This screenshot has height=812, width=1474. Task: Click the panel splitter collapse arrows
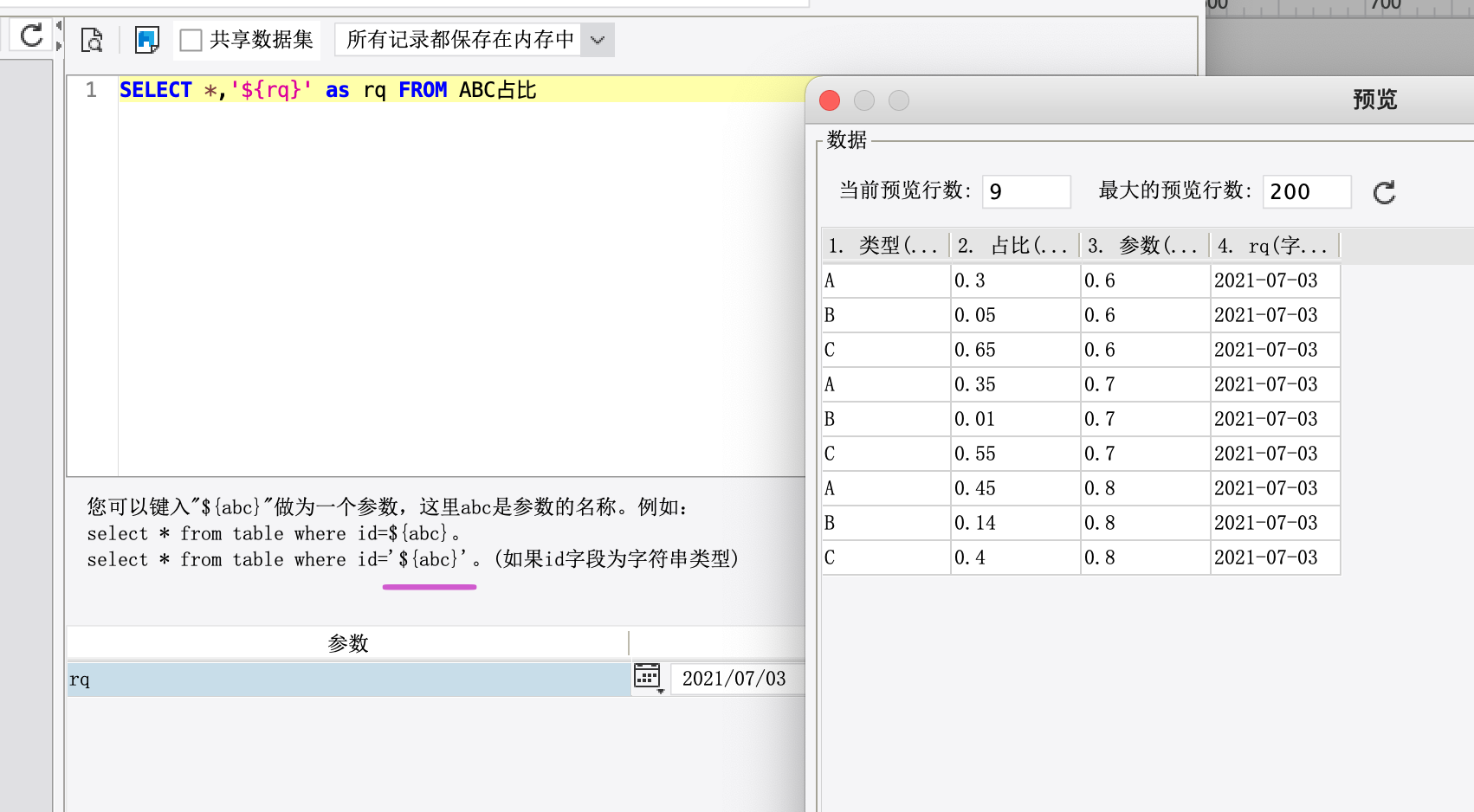tap(59, 36)
